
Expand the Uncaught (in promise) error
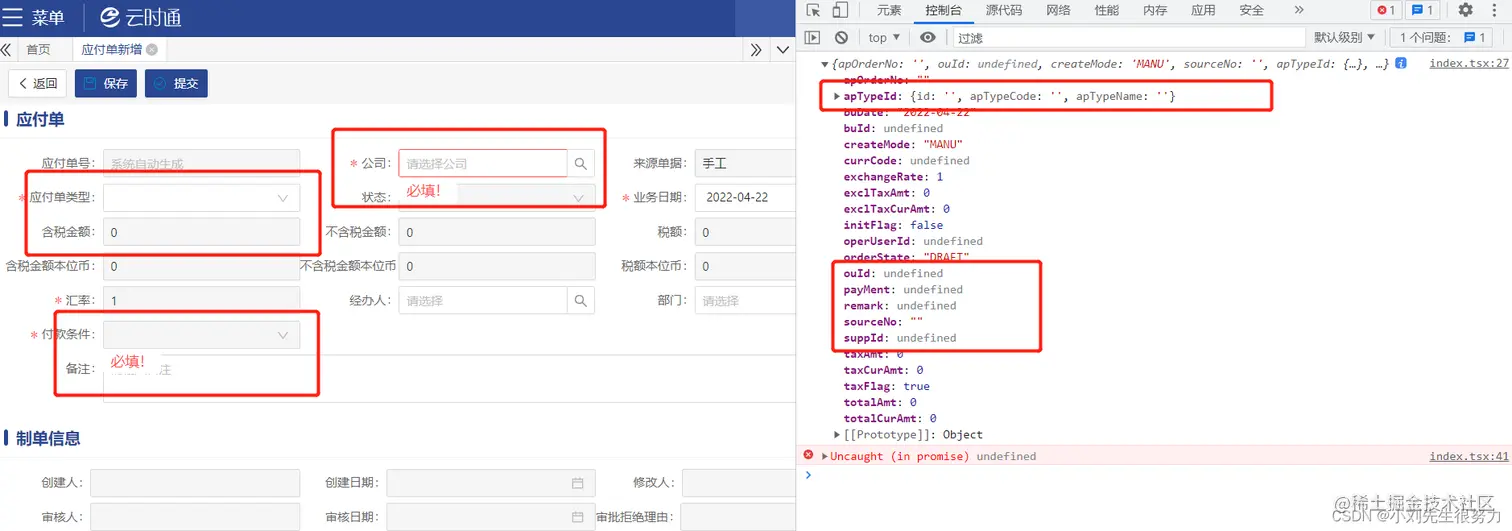click(824, 456)
